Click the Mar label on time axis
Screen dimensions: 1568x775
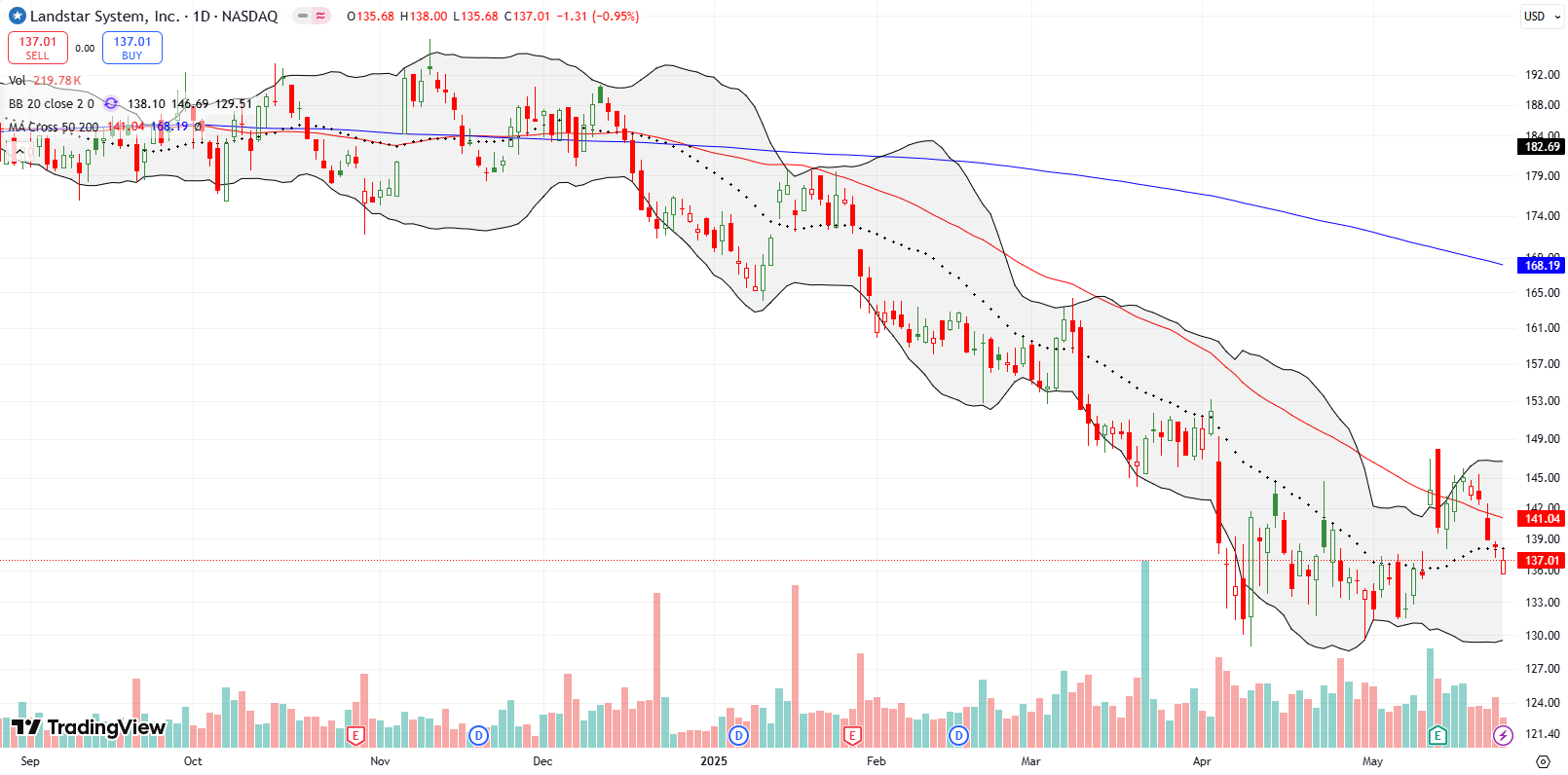point(1030,761)
